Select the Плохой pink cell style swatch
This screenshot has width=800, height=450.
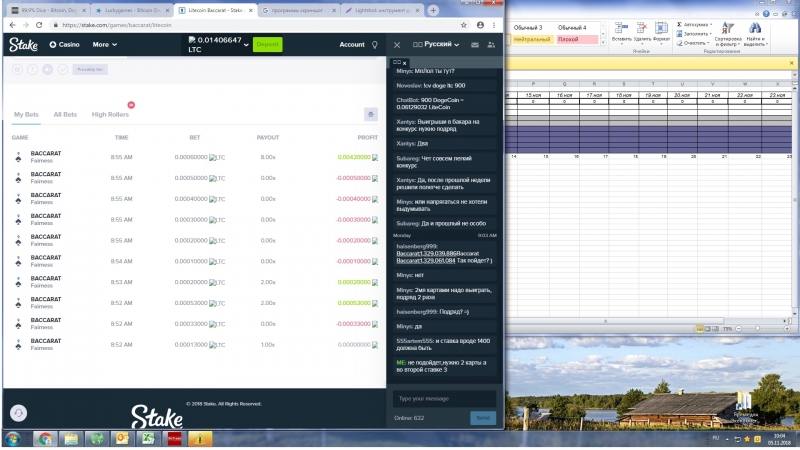[577, 39]
